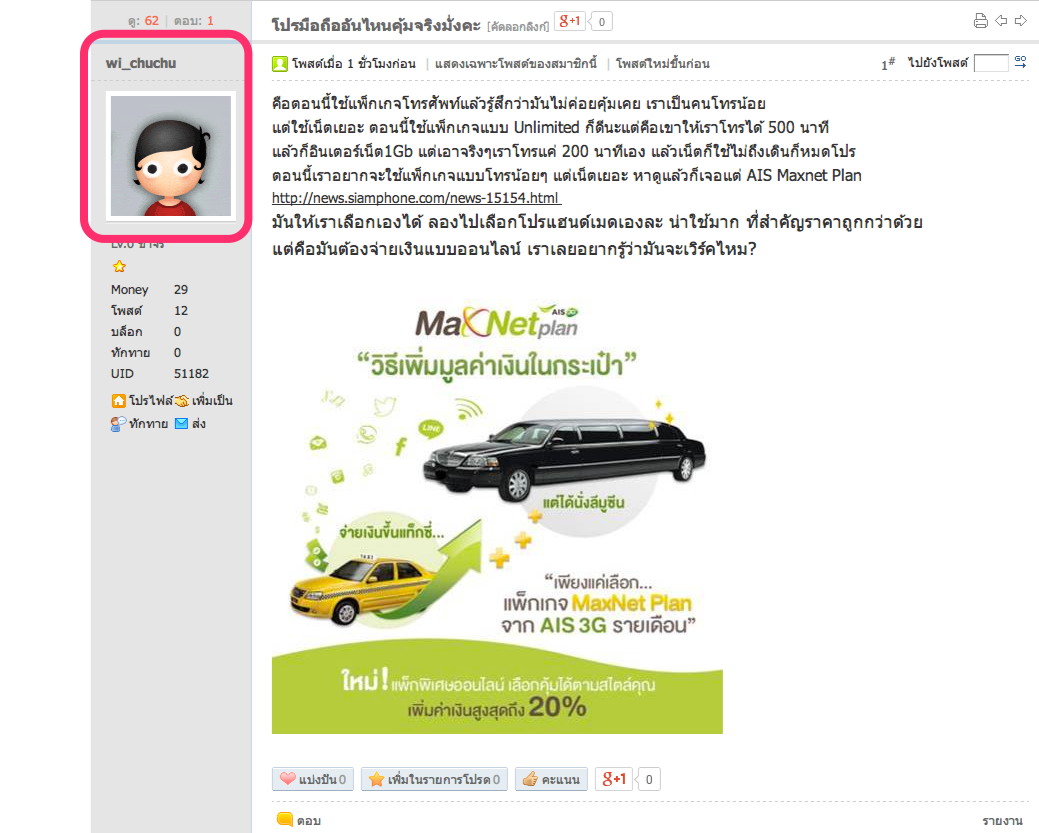Click the UID value 51182
This screenshot has width=1039, height=833.
(191, 374)
